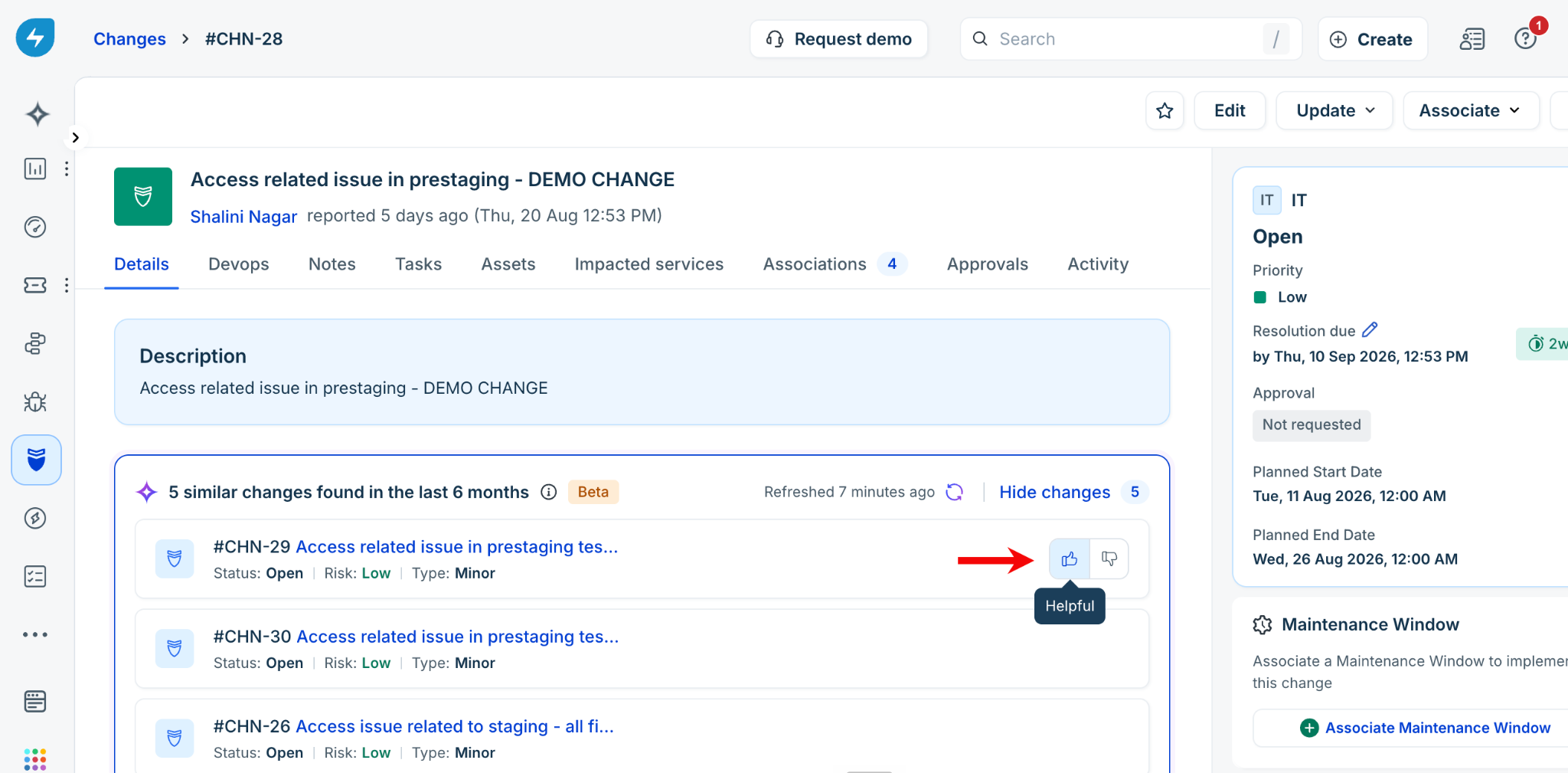
Task: Click the thumbs-down icon for CHN-29
Action: point(1109,559)
